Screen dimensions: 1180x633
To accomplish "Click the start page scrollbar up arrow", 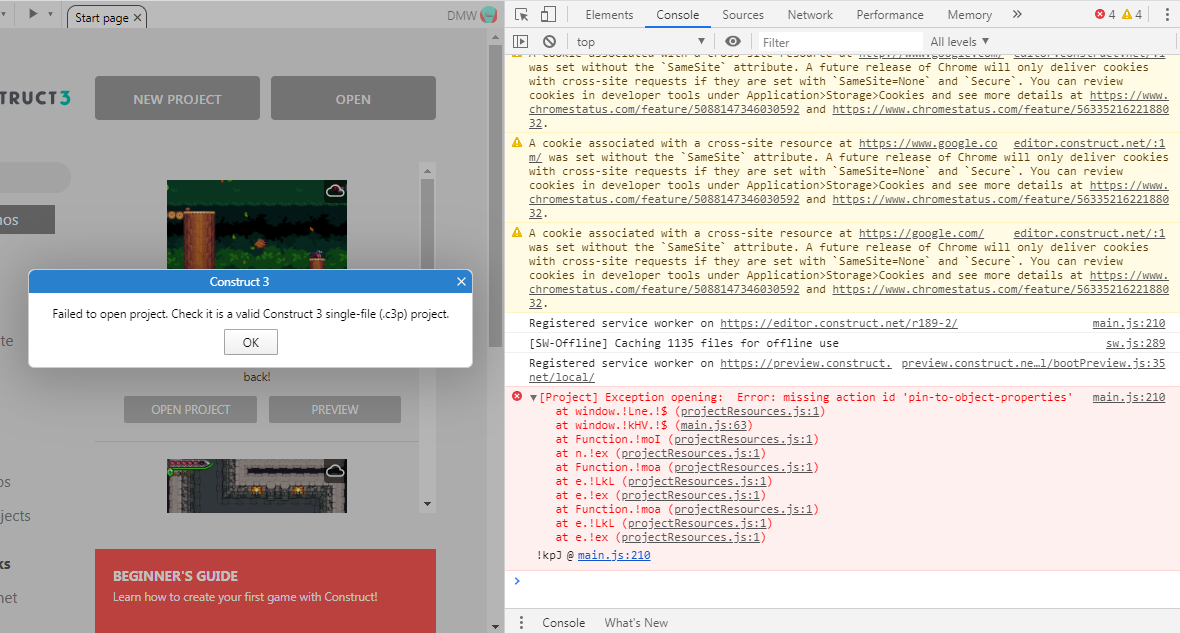I will point(495,36).
